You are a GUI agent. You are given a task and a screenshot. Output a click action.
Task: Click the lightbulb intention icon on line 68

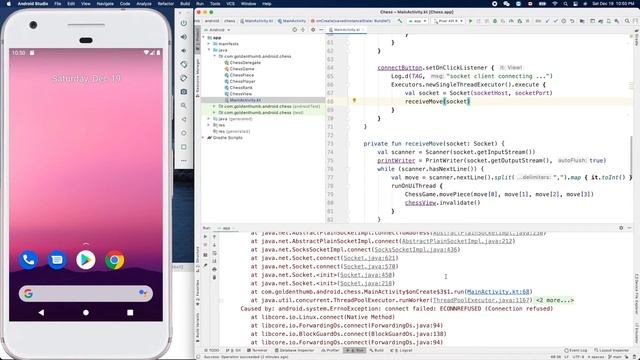(354, 100)
